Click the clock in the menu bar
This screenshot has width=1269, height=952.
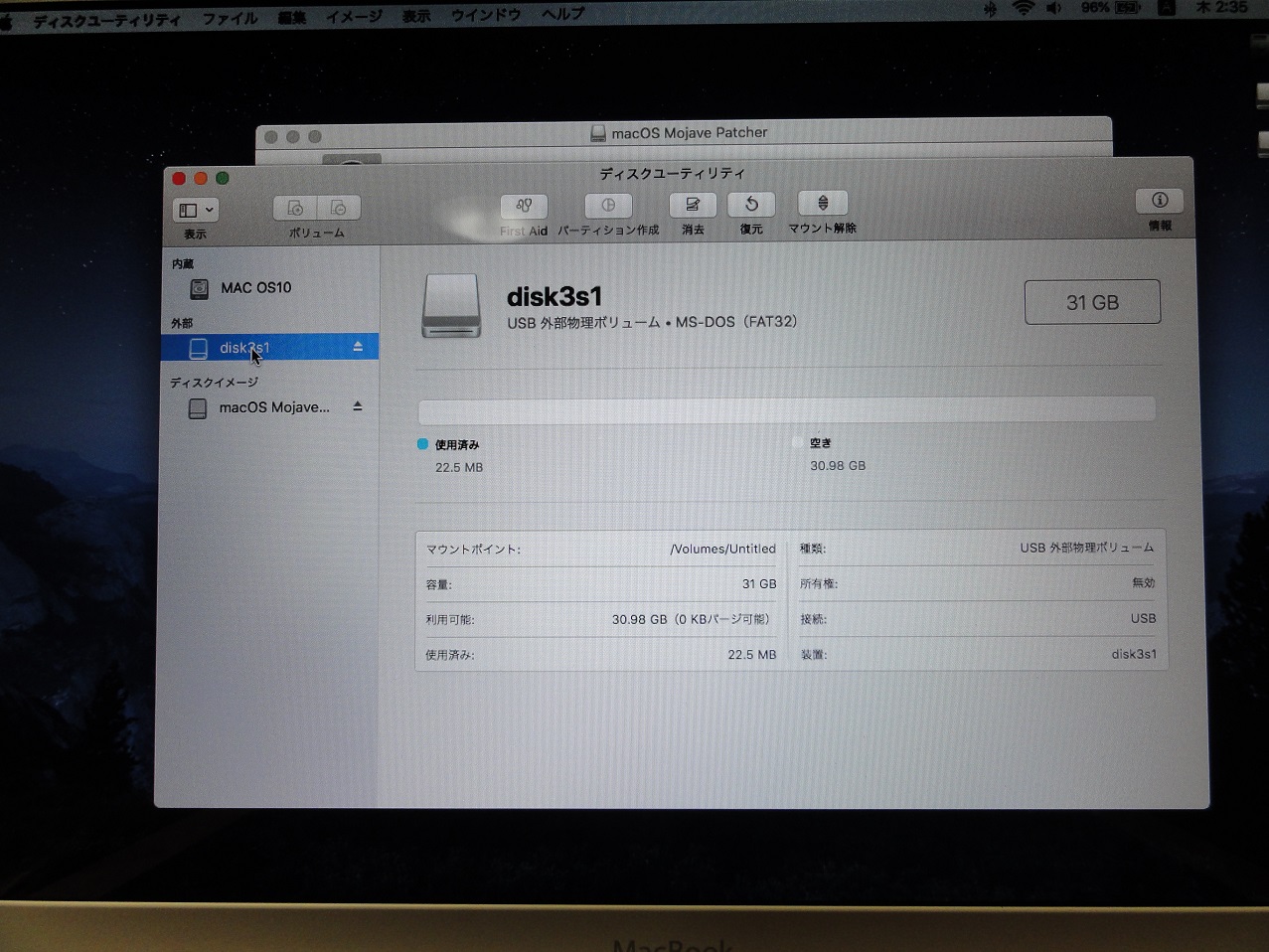[x=1221, y=7]
